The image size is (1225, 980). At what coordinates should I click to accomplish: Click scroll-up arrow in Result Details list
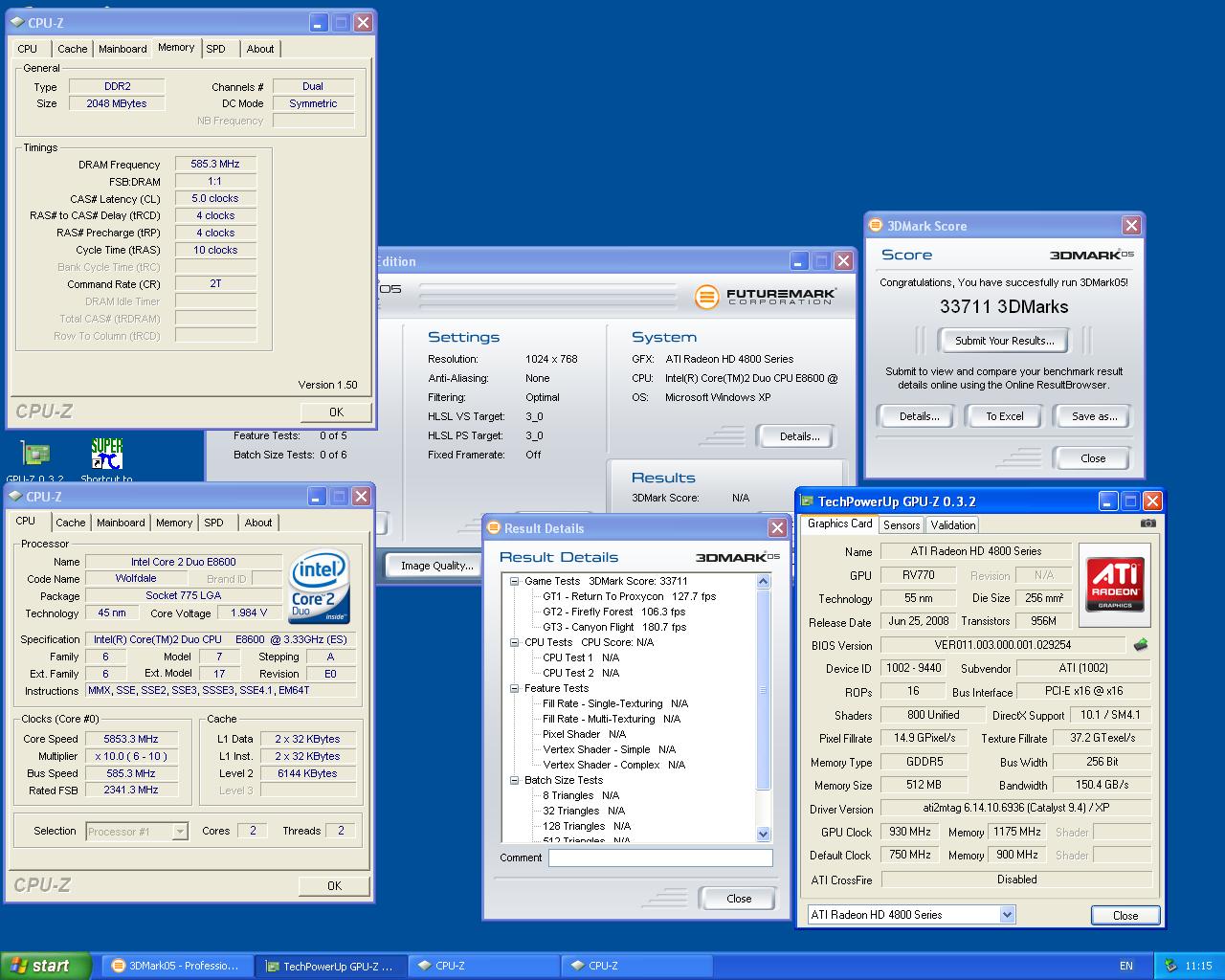[763, 581]
